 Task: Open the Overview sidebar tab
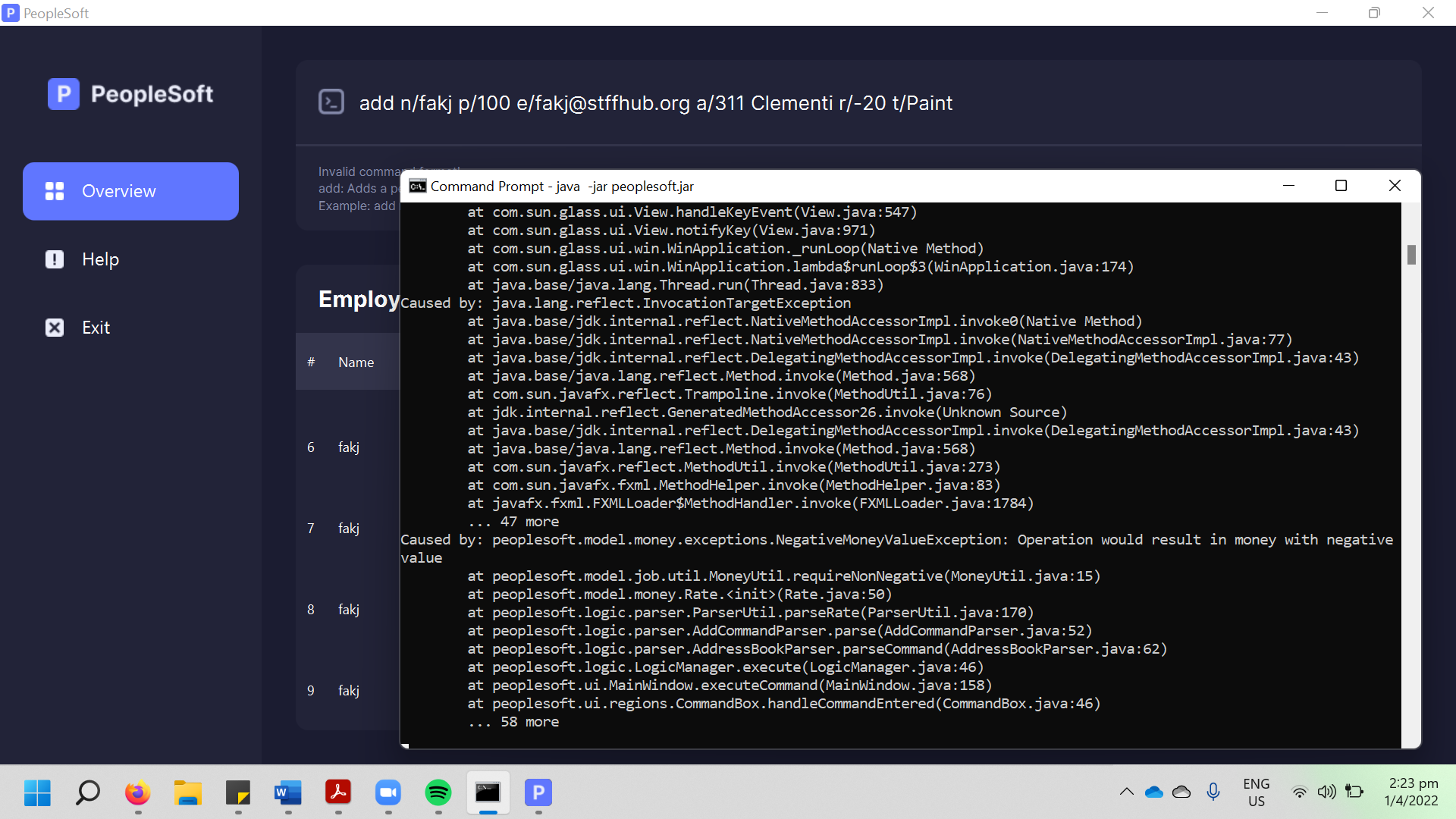click(130, 191)
